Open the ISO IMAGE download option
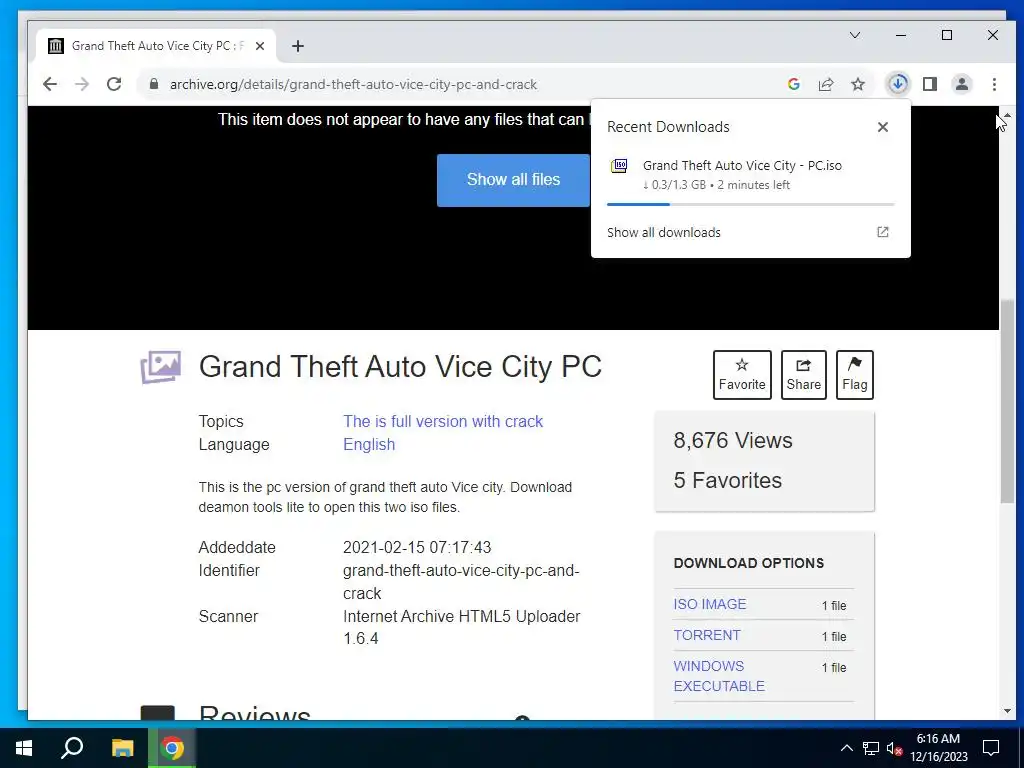Screen dimensions: 1024x768 [x=709, y=604]
